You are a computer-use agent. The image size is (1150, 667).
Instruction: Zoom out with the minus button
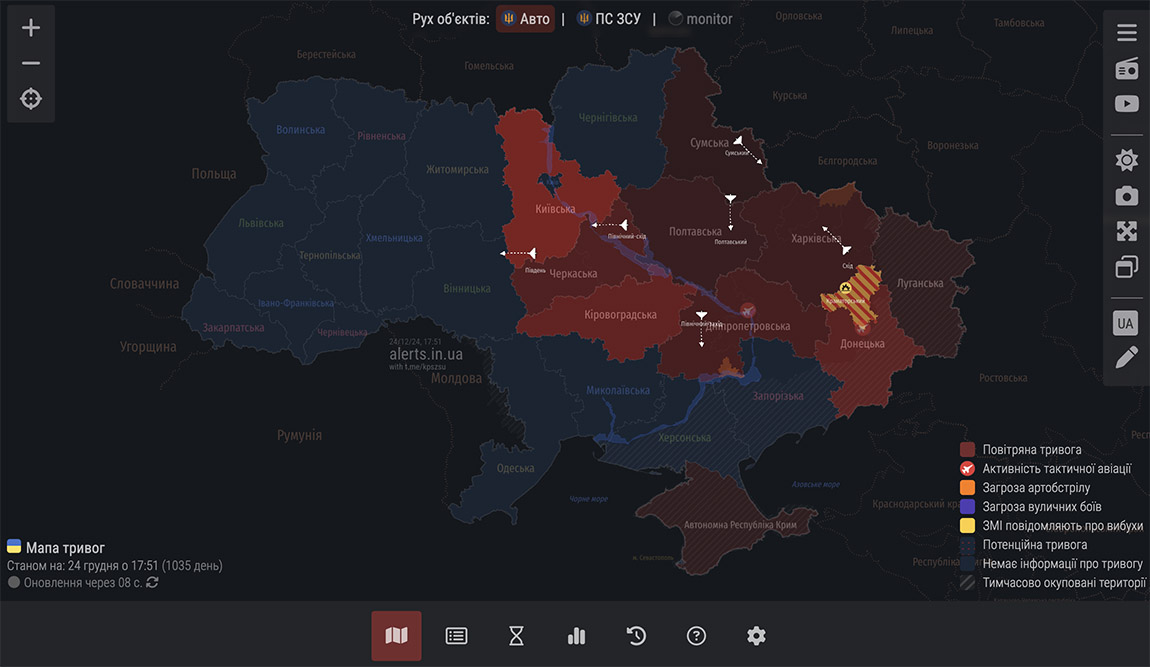pos(31,64)
